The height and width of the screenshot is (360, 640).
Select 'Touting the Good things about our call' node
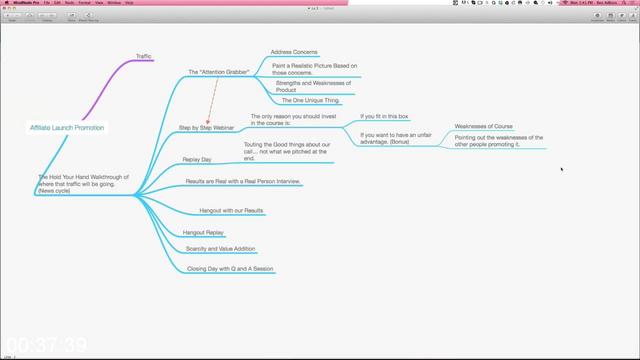[287, 151]
